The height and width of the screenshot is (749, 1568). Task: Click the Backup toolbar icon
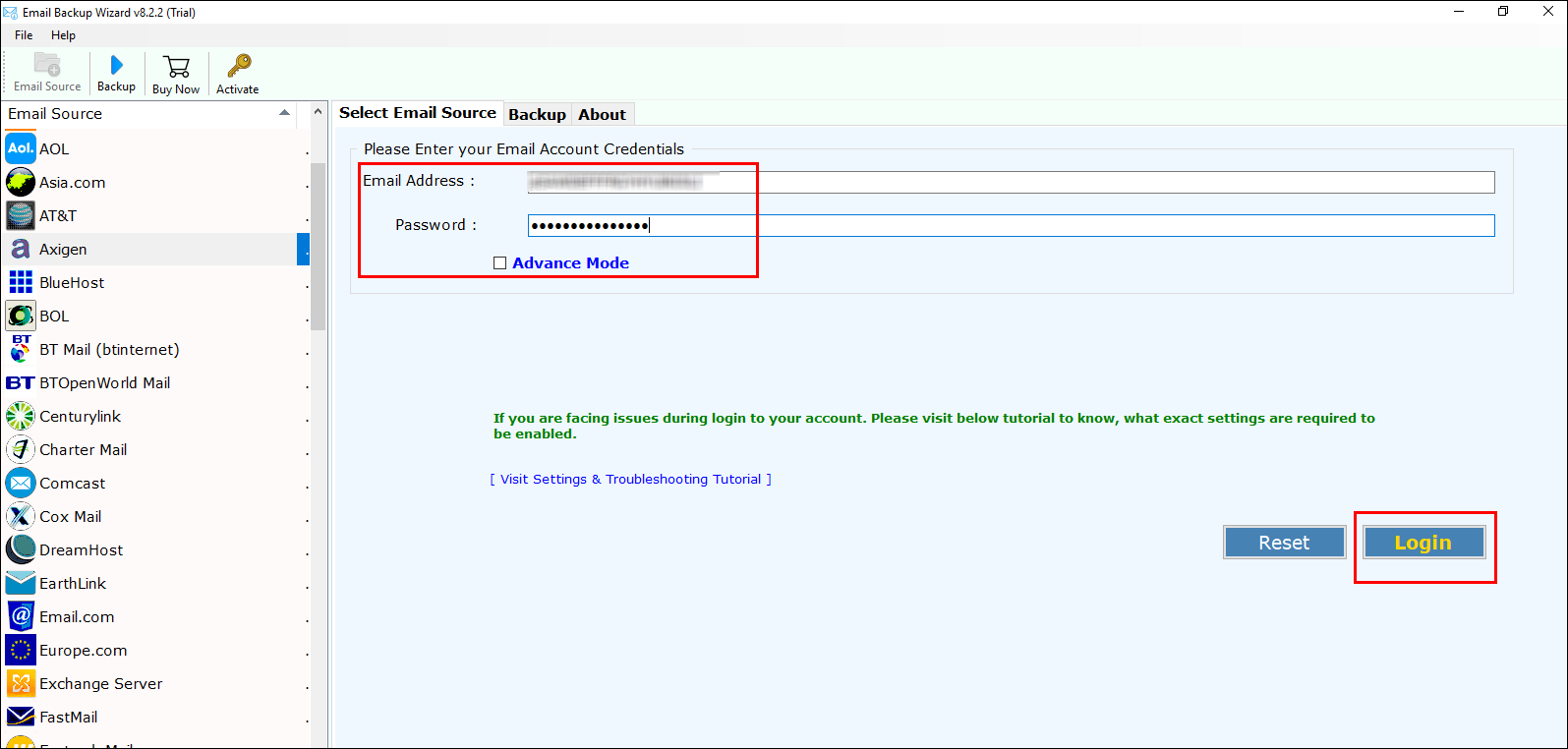tap(116, 65)
